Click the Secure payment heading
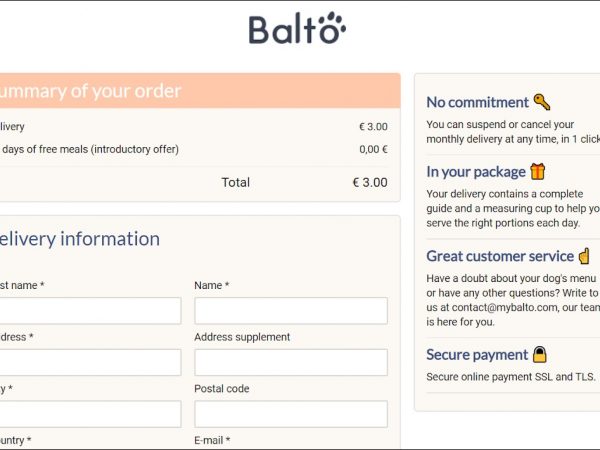Image resolution: width=600 pixels, height=450 pixels. pos(477,355)
